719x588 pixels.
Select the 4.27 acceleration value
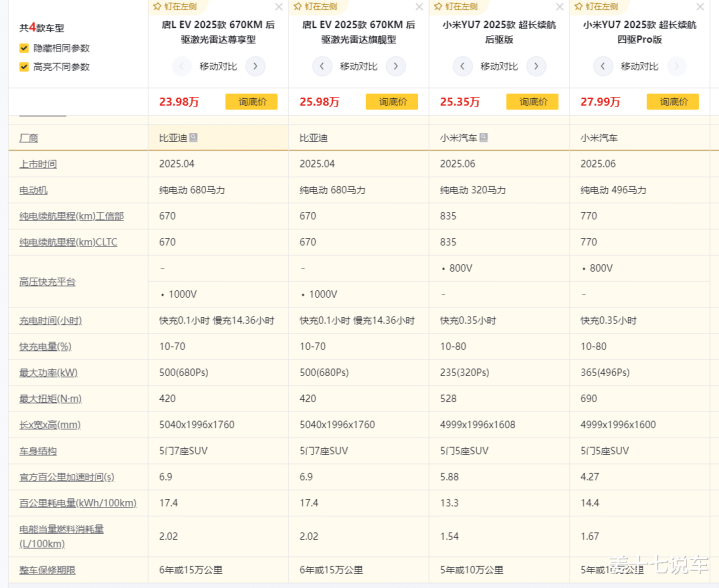590,477
